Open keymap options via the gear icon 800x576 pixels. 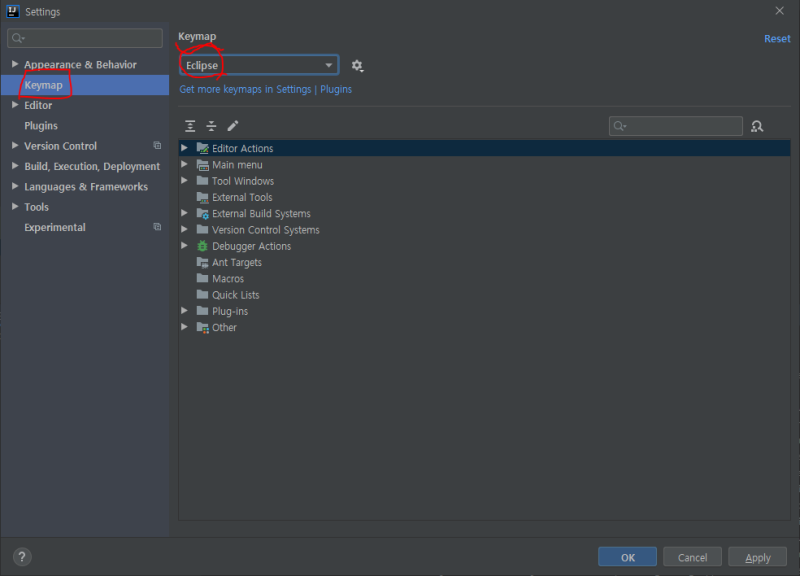357,64
